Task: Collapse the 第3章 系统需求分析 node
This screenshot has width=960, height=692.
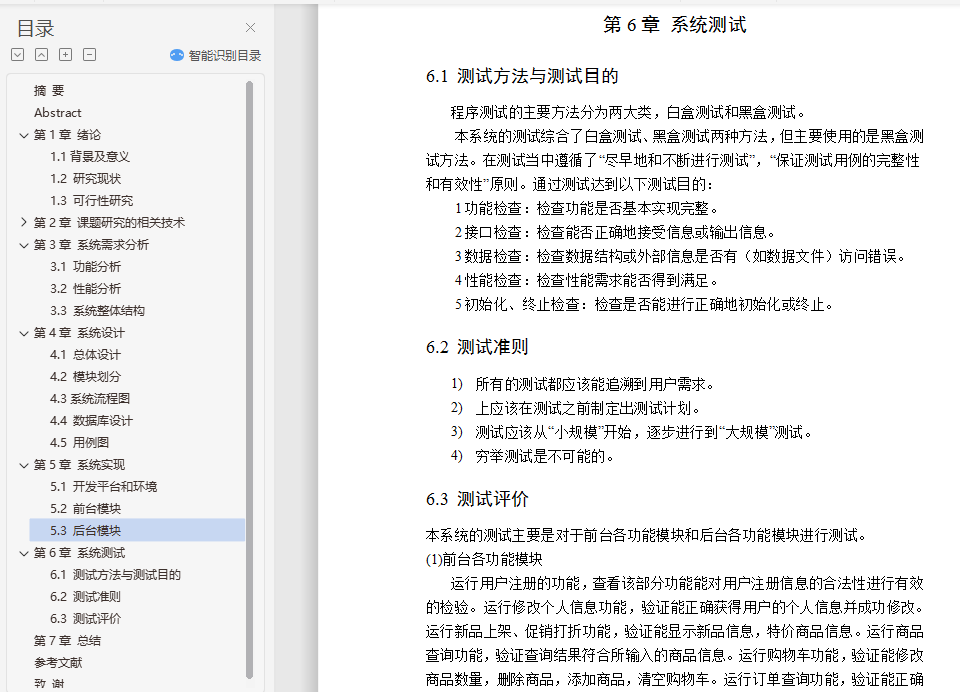Action: point(24,246)
